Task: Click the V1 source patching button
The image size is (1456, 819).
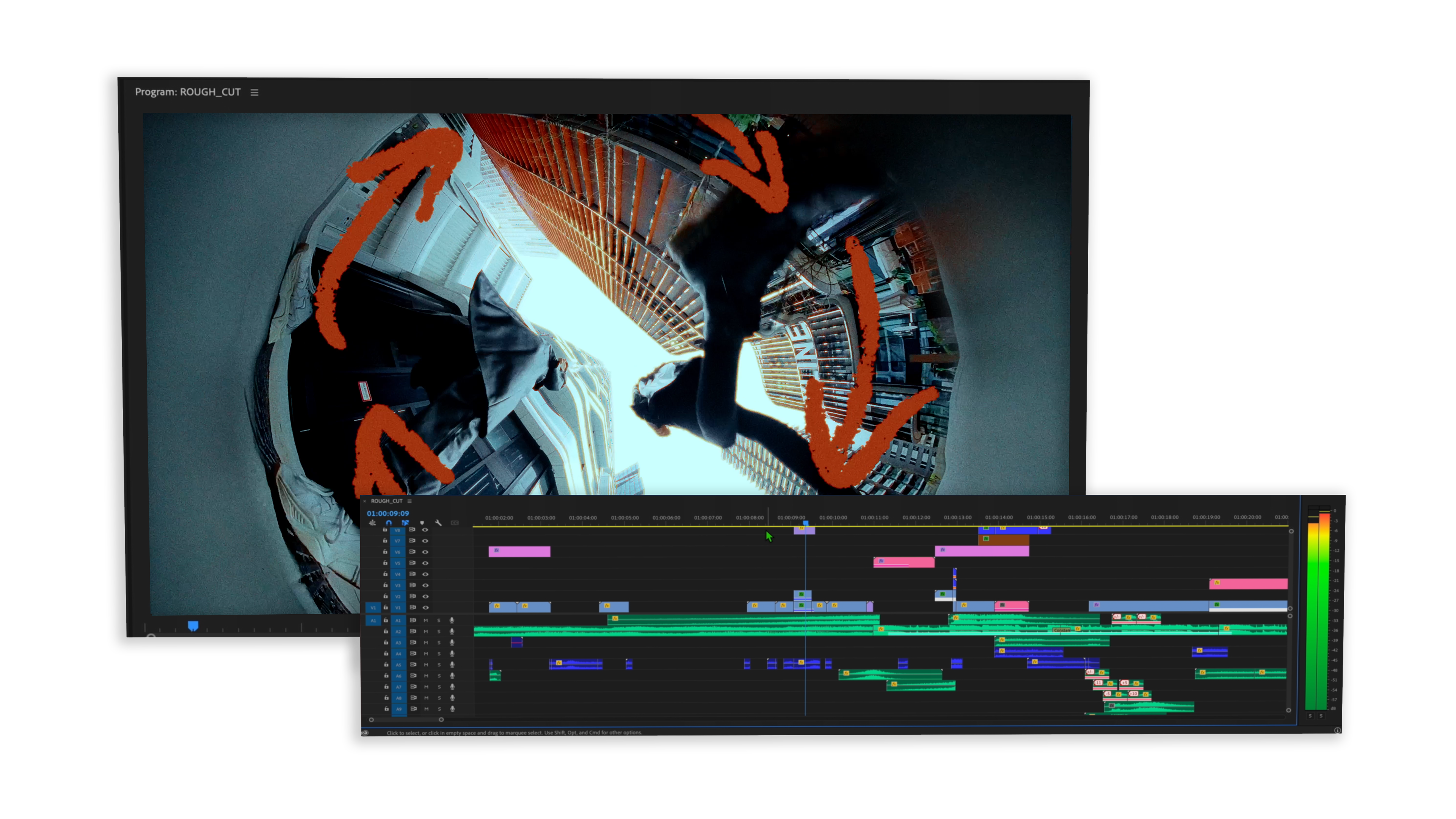Action: 373,607
